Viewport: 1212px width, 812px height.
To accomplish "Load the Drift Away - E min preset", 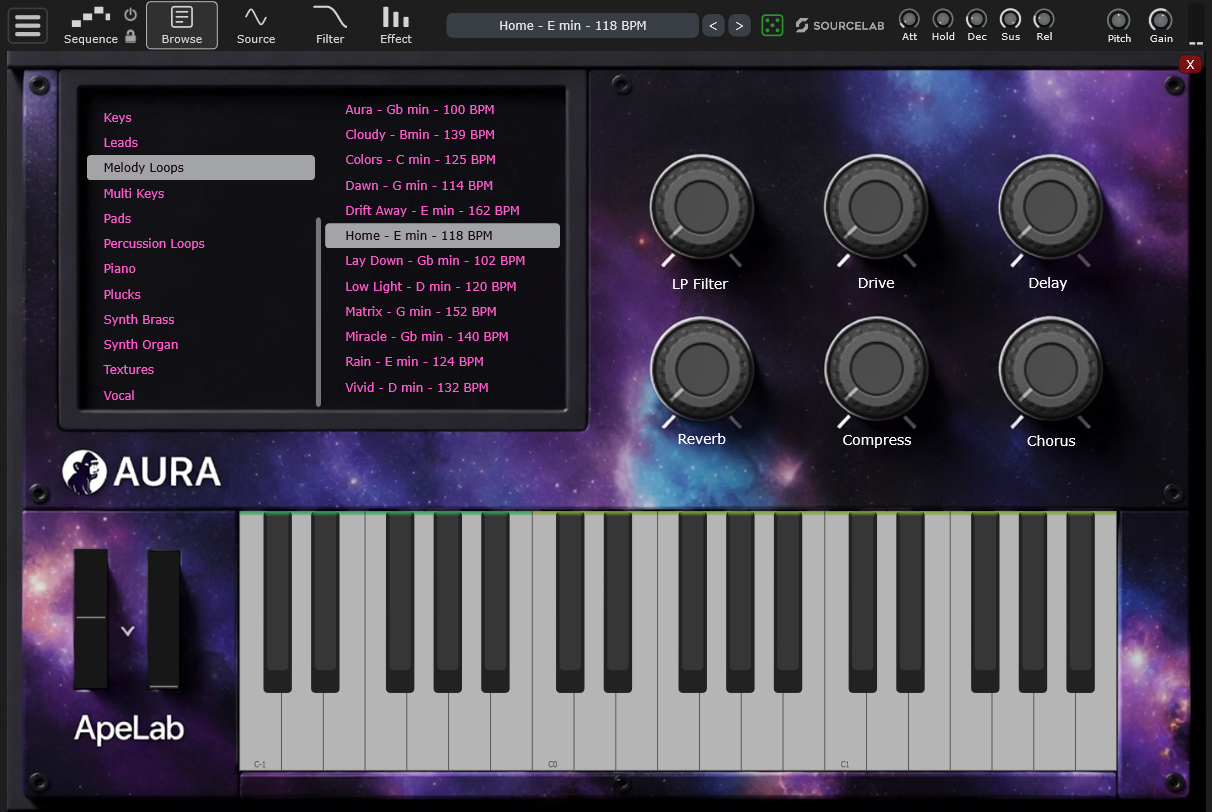I will tap(432, 210).
